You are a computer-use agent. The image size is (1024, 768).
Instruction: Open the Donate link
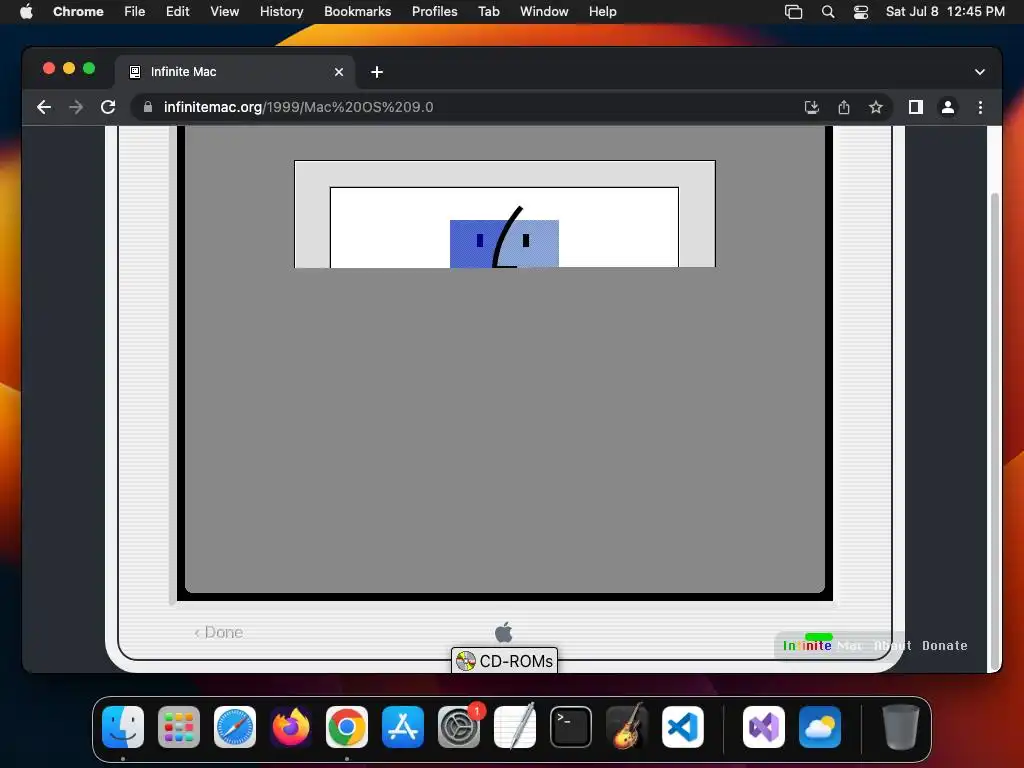[944, 645]
